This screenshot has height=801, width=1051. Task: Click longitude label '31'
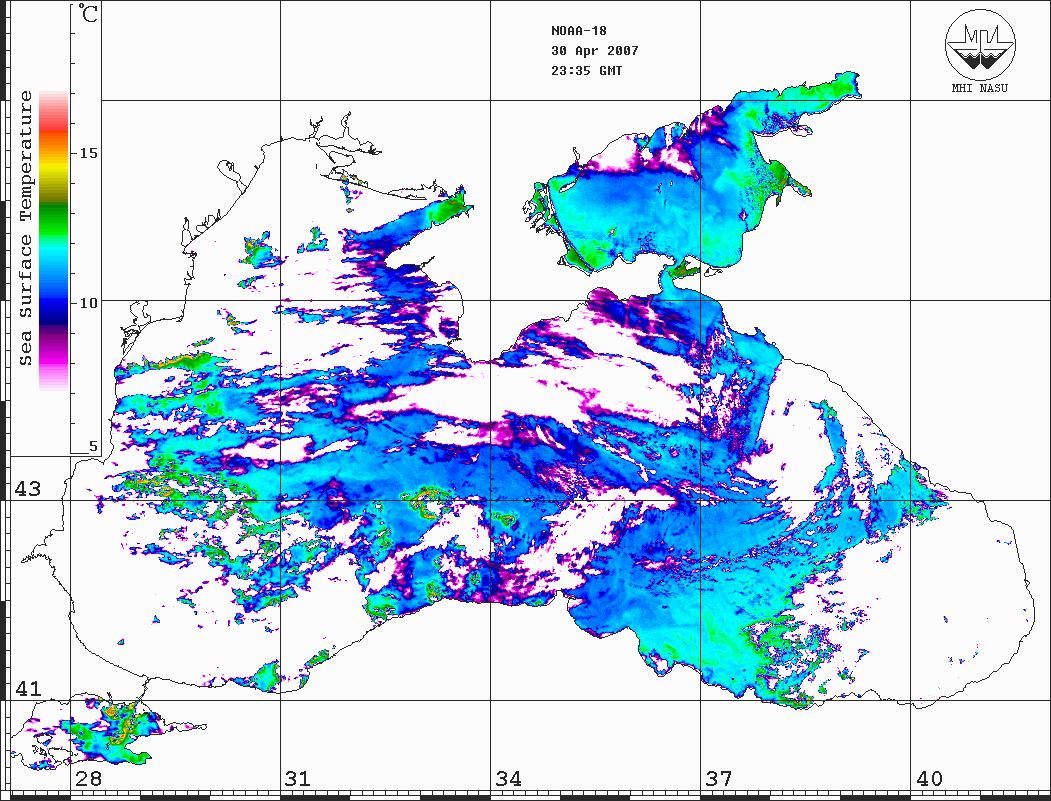coord(298,779)
